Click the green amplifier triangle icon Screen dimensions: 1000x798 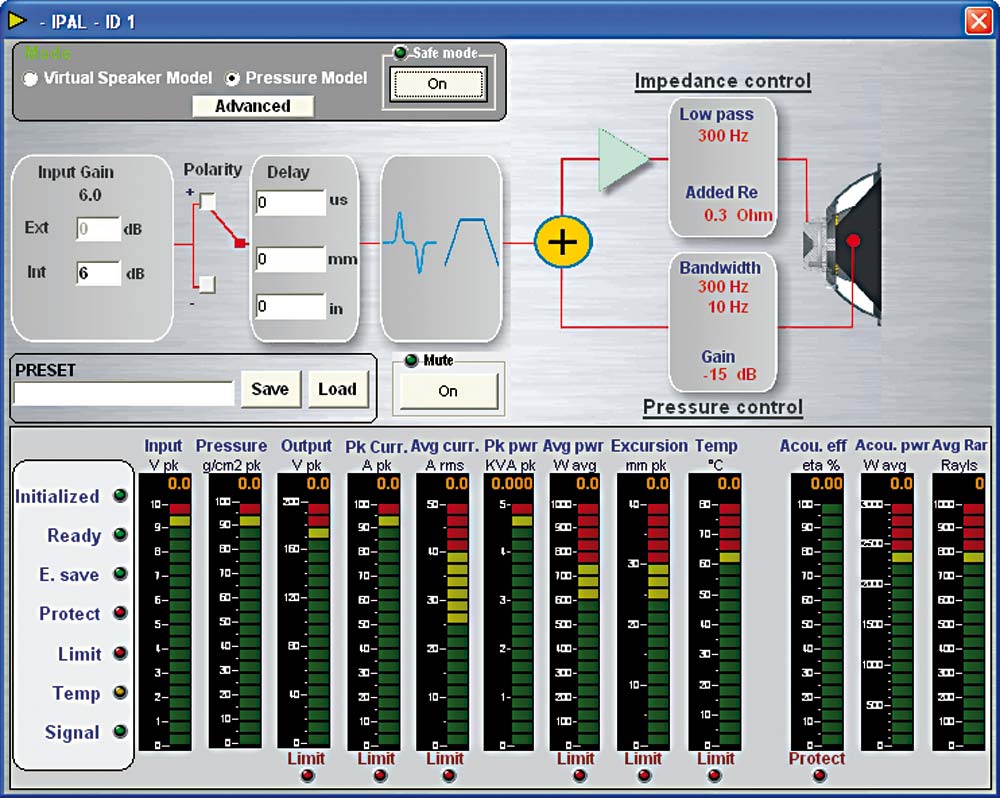click(x=623, y=159)
